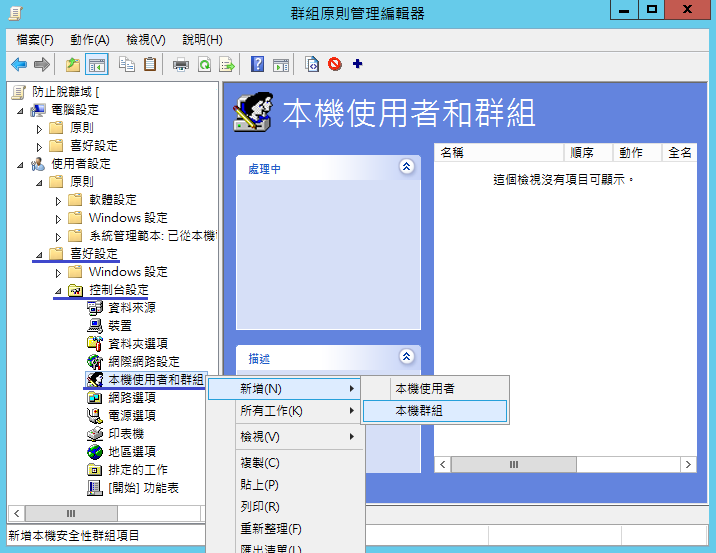Screen dimensions: 716x553
Task: Click the Print icon in toolbar
Action: [x=181, y=64]
